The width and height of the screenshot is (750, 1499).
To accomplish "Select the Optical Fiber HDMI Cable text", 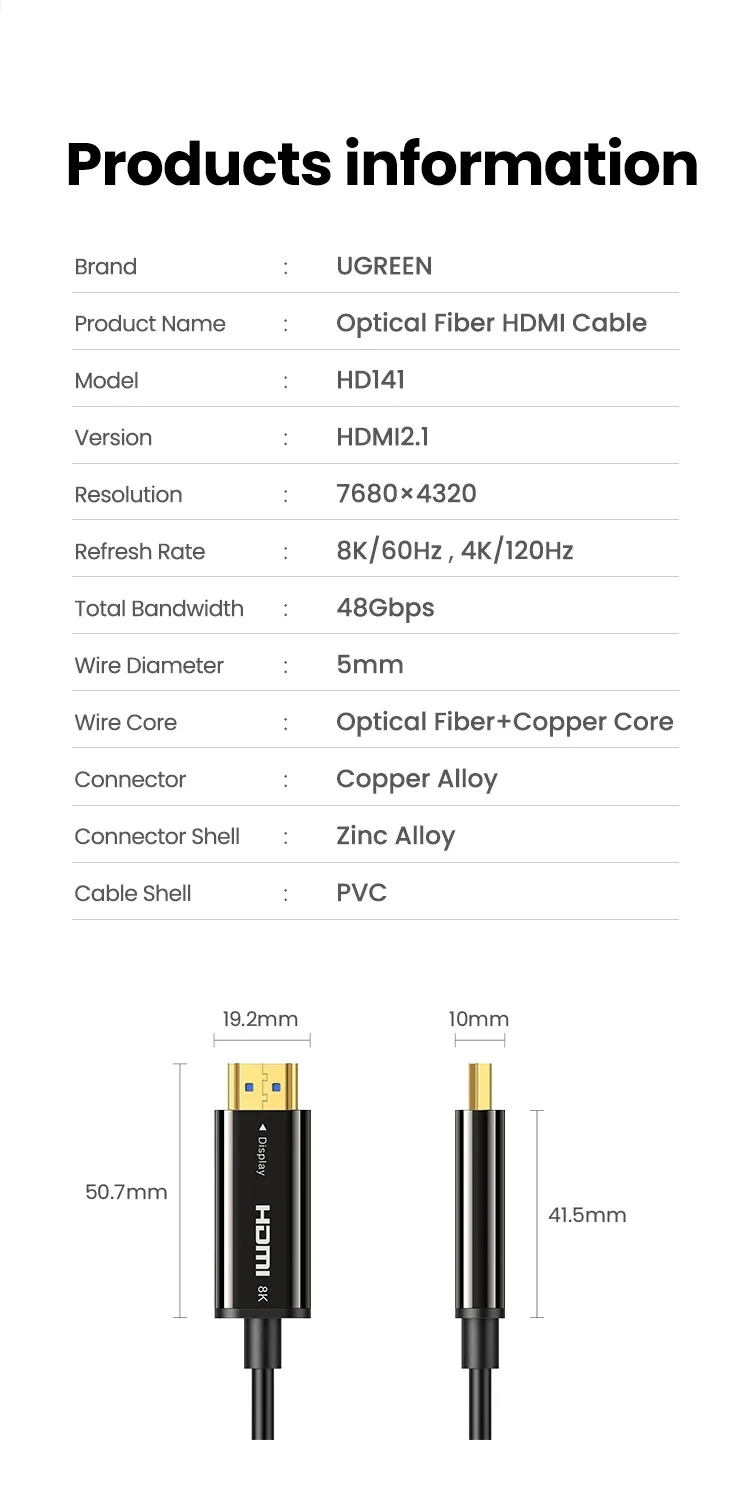I will click(x=491, y=323).
